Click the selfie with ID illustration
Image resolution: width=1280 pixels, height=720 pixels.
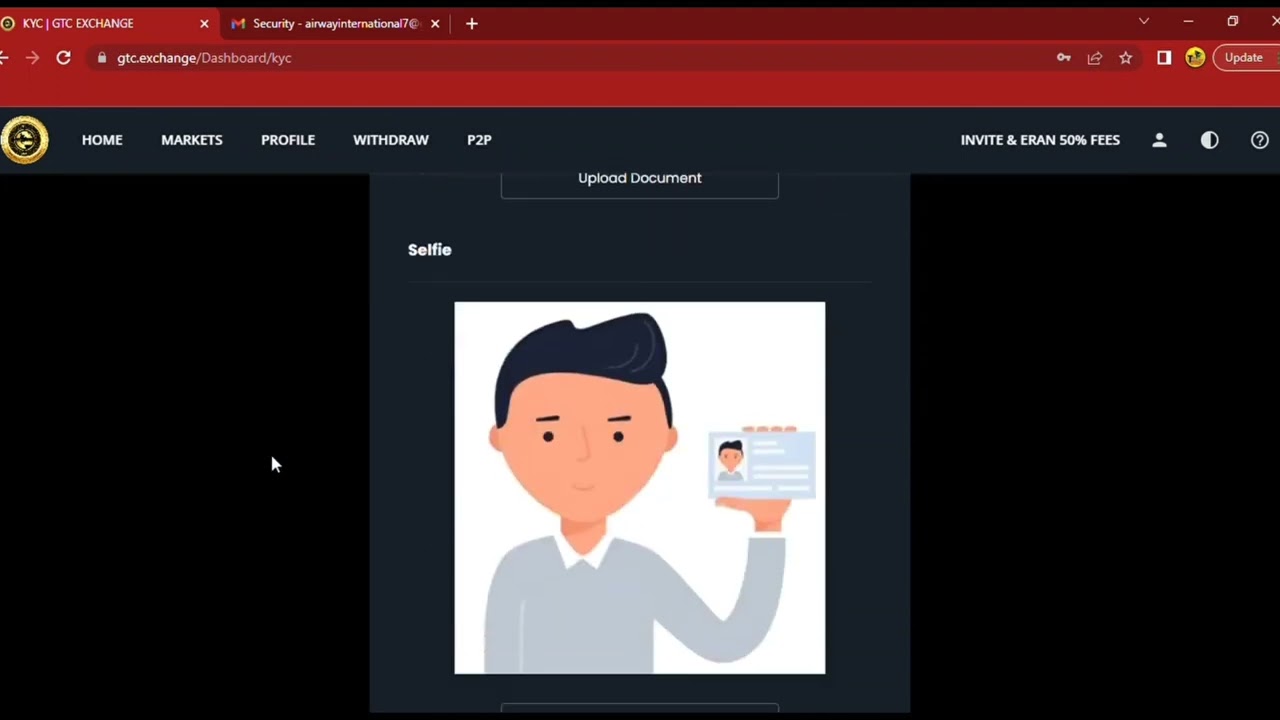point(640,488)
